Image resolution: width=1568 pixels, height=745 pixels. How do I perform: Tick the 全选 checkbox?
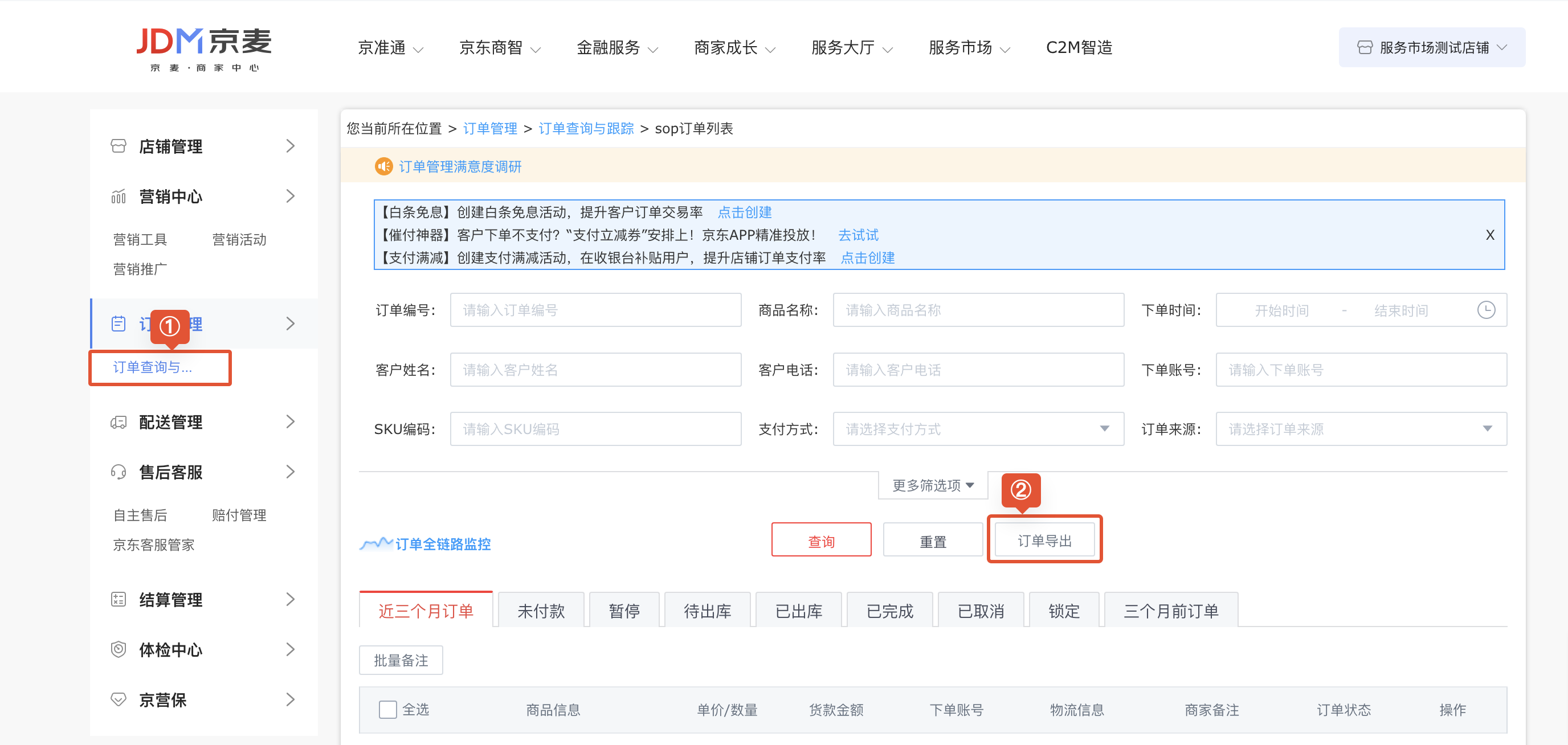click(388, 709)
